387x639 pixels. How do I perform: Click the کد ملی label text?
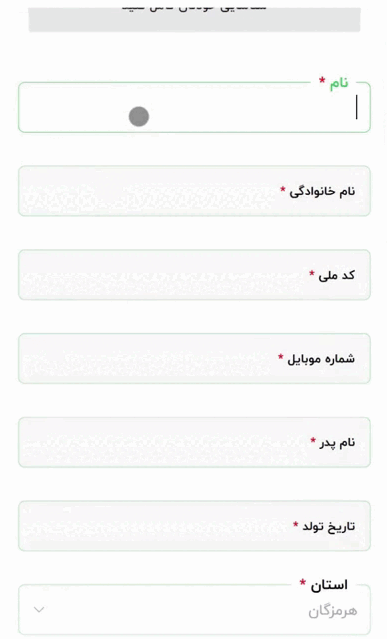[336, 275]
